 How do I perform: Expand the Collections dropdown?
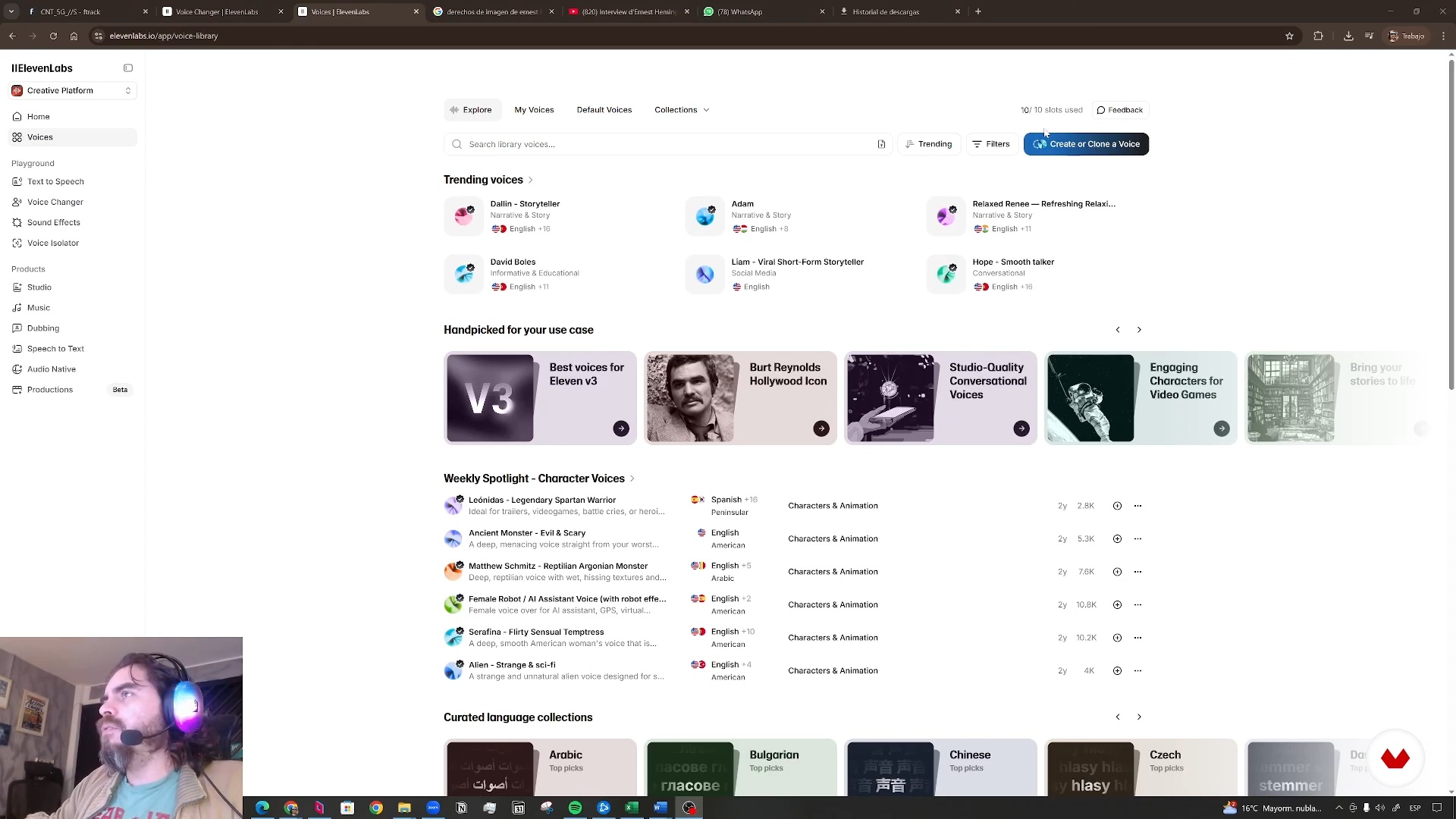point(682,110)
